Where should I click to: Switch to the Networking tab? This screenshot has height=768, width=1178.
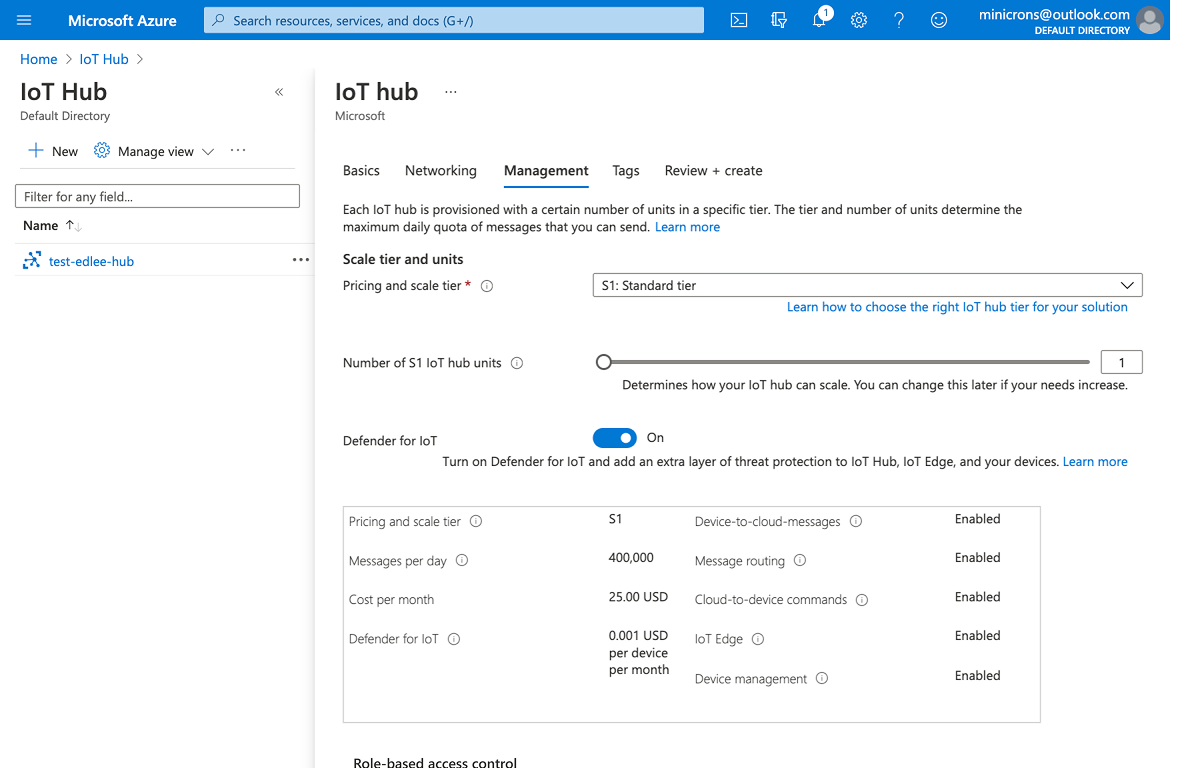440,171
